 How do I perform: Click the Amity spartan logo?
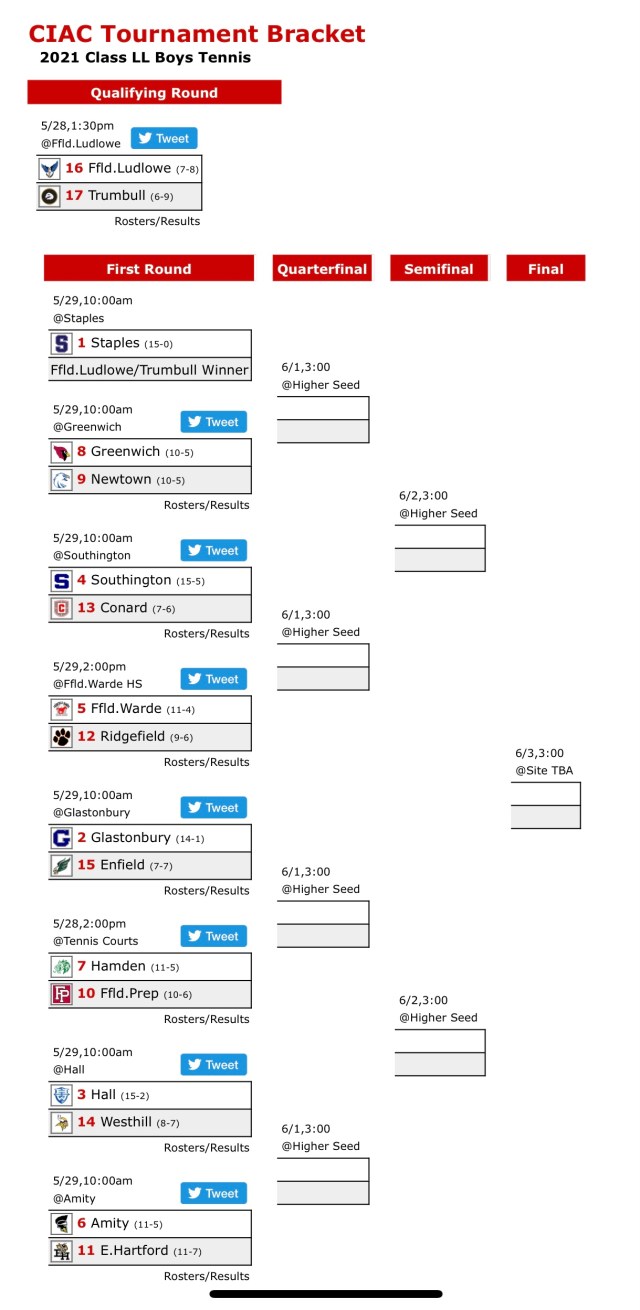[x=62, y=1223]
